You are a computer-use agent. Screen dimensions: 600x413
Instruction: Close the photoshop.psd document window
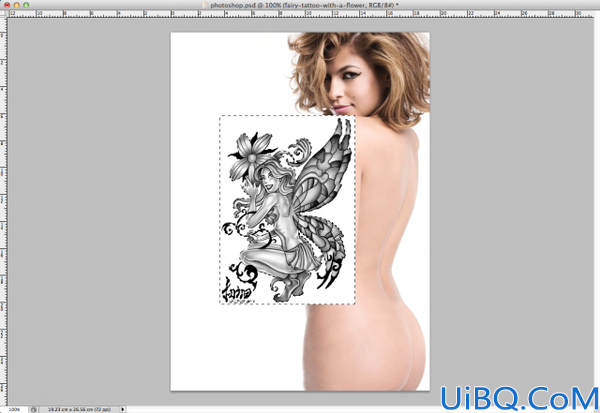coord(7,5)
